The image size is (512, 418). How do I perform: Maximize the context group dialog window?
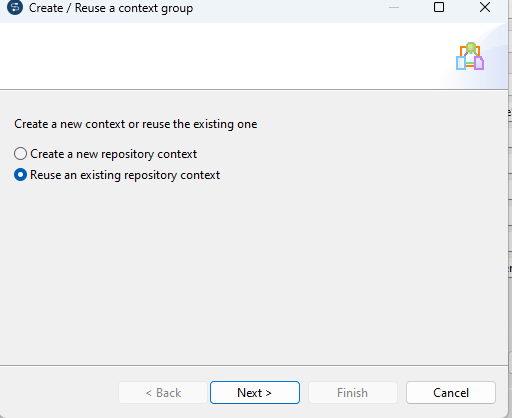[439, 7]
